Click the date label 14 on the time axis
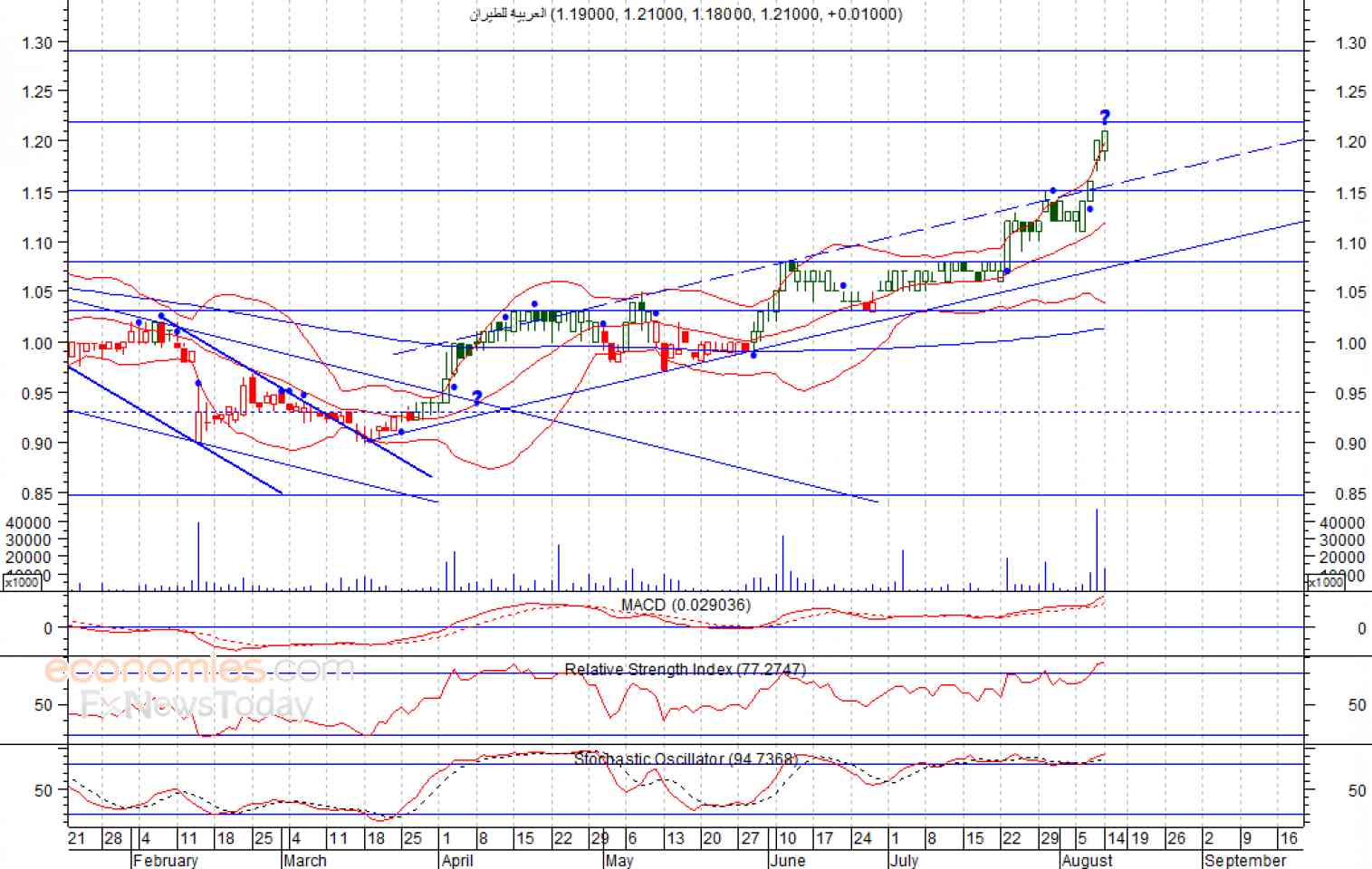The width and height of the screenshot is (1372, 869). point(1117,838)
